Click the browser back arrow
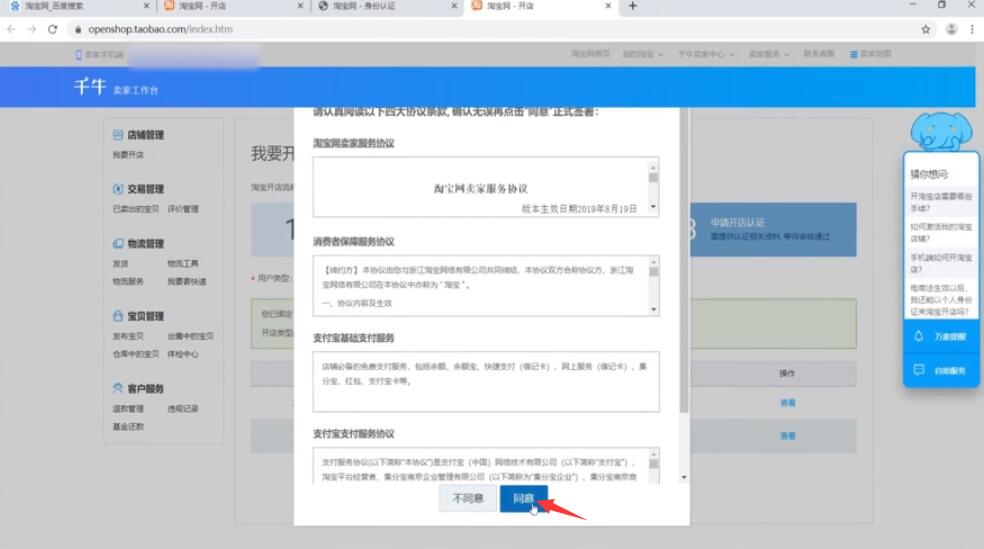 (x=11, y=30)
